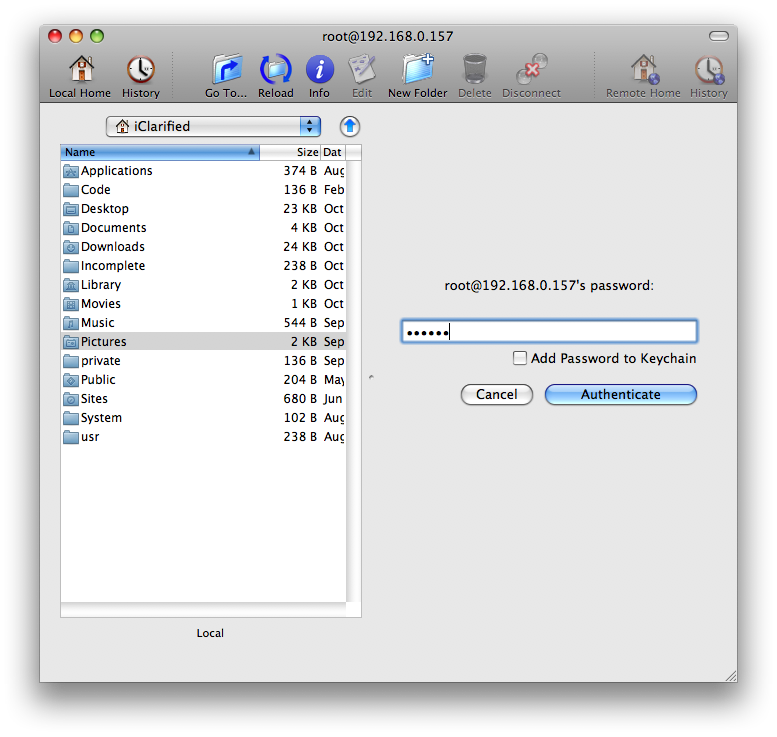Click the Local Home toolbar icon
777x737 pixels.
click(x=80, y=70)
